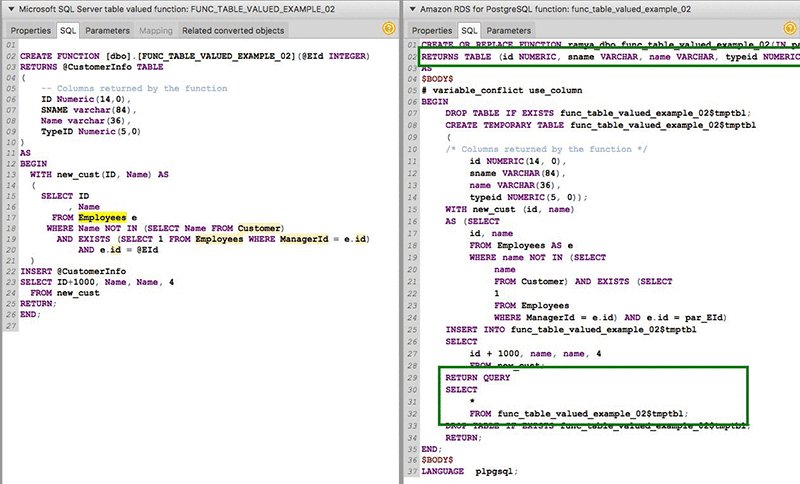The width and height of the screenshot is (800, 484).
Task: Click '# variable_conflict use_column' line
Action: tap(502, 90)
